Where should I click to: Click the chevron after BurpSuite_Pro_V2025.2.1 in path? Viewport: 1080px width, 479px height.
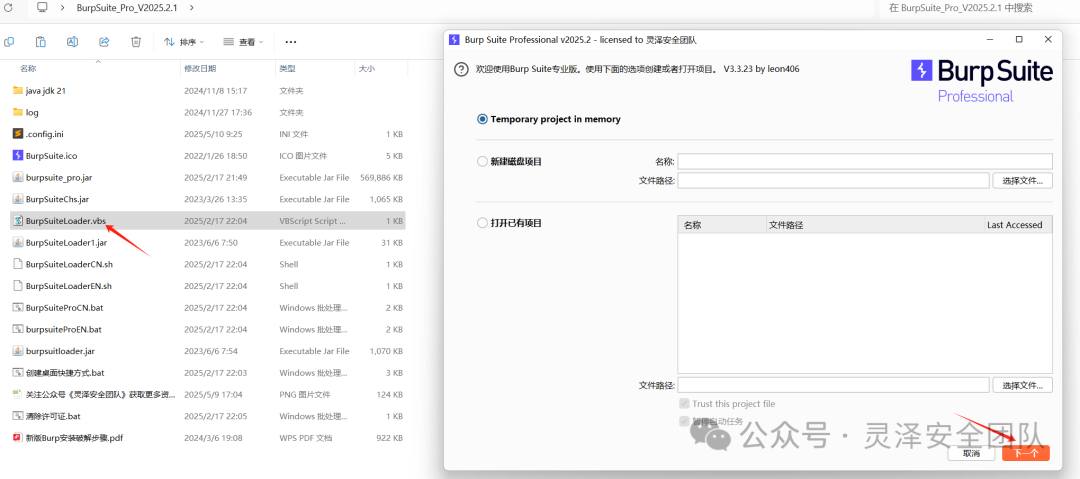(x=191, y=8)
